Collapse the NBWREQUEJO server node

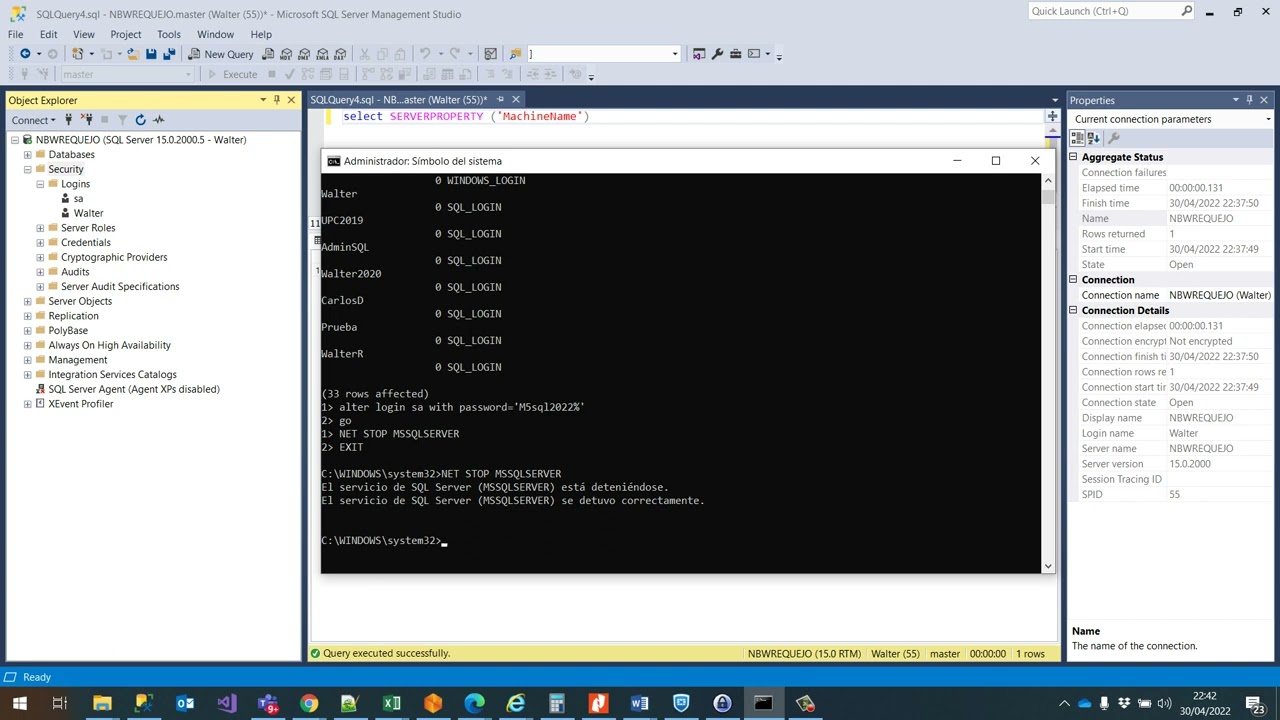[15, 140]
